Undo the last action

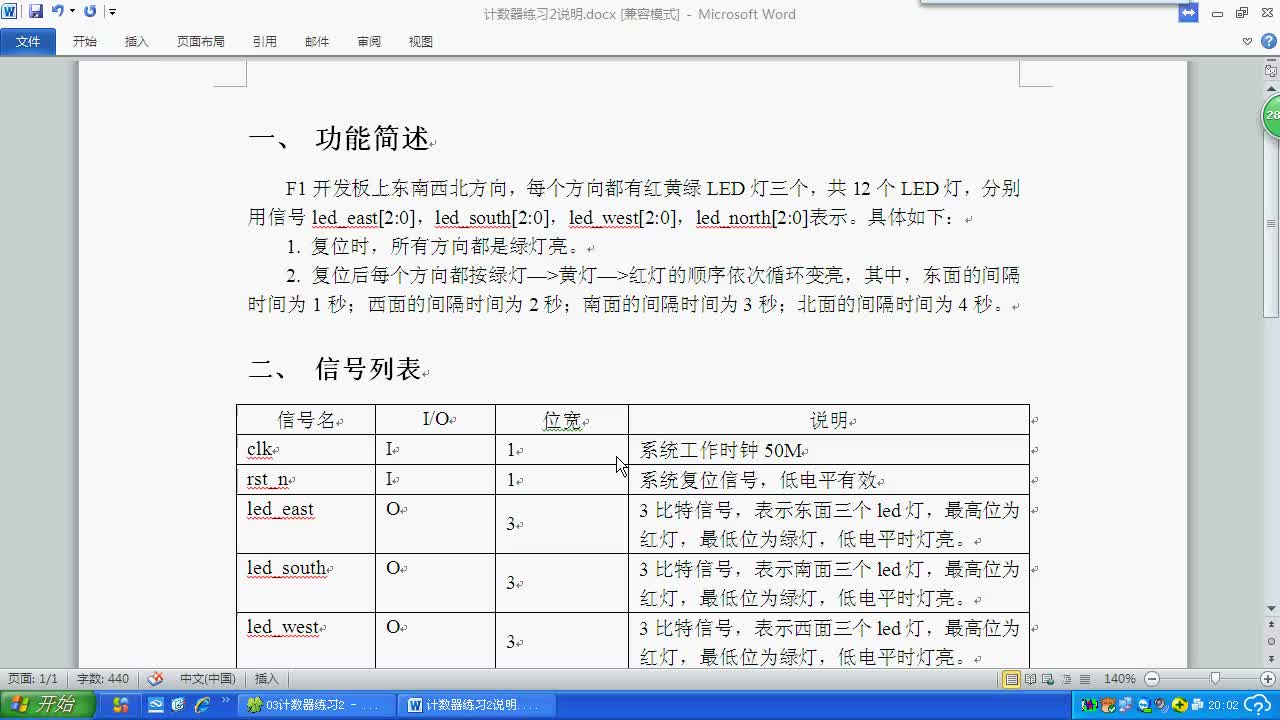tap(58, 12)
